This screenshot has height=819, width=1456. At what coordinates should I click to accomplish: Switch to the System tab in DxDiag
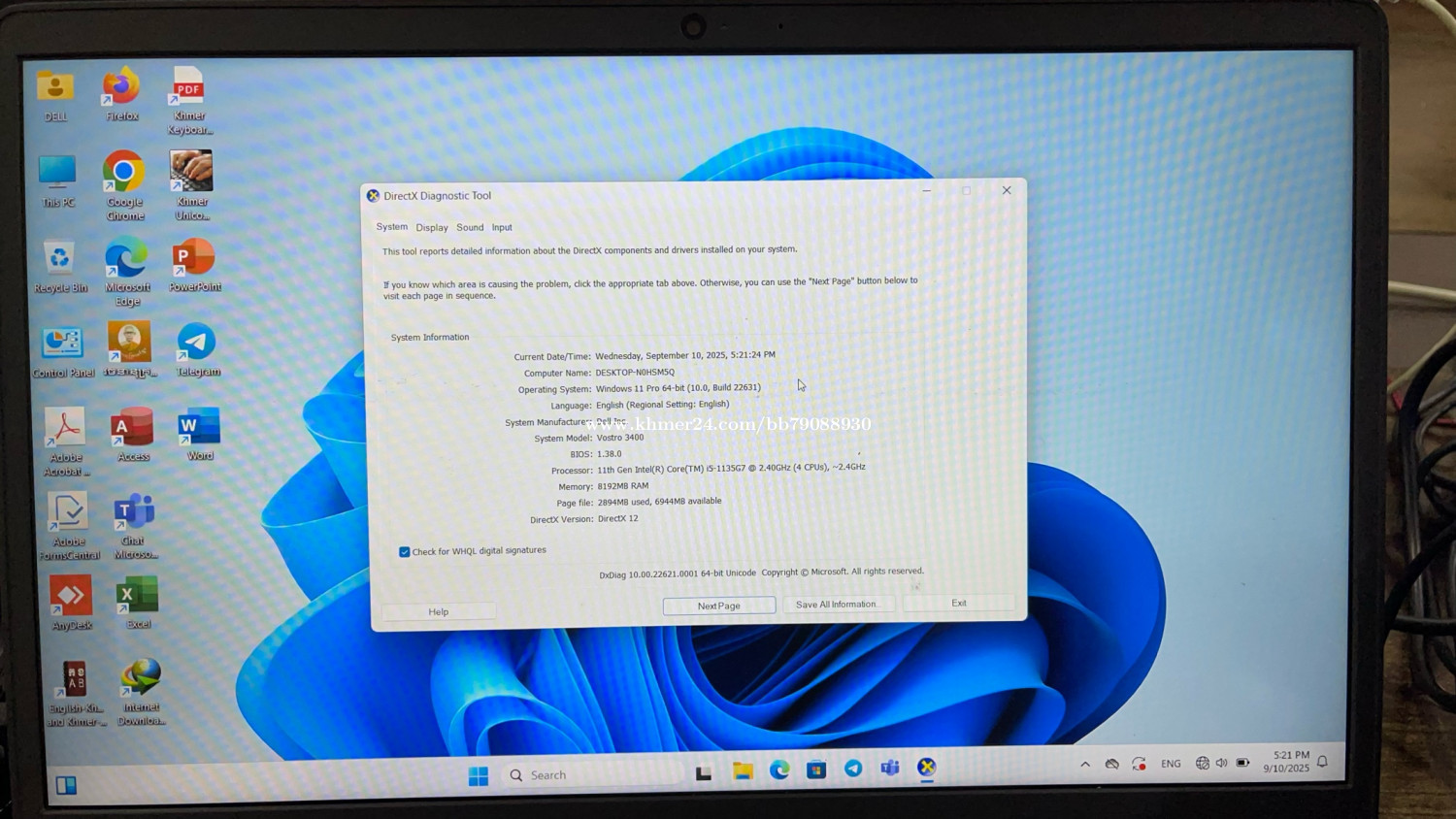[392, 227]
